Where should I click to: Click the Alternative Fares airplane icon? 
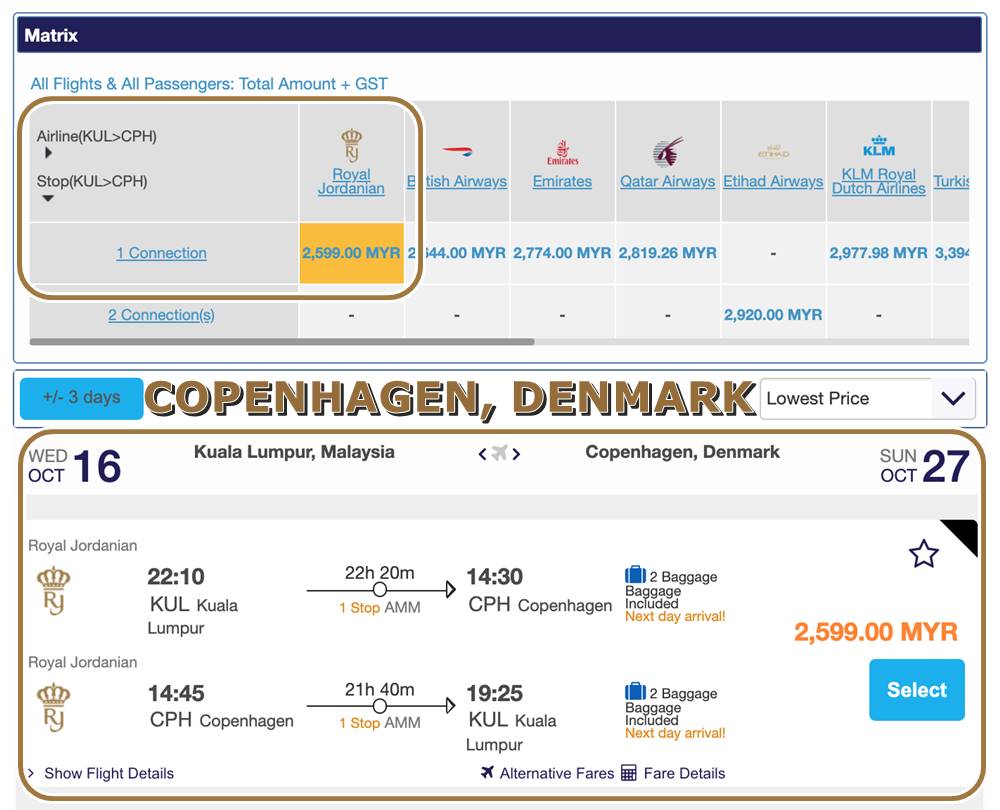487,772
